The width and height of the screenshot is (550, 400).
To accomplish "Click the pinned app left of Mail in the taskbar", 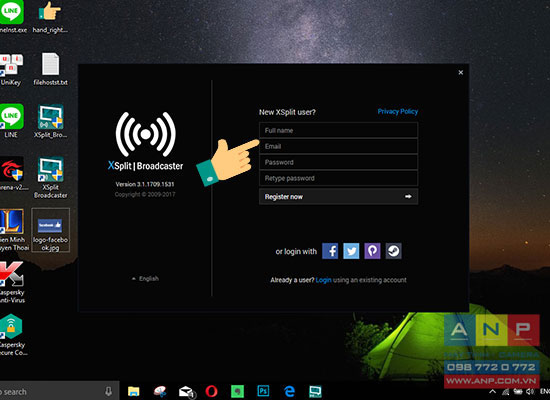I will point(160,391).
